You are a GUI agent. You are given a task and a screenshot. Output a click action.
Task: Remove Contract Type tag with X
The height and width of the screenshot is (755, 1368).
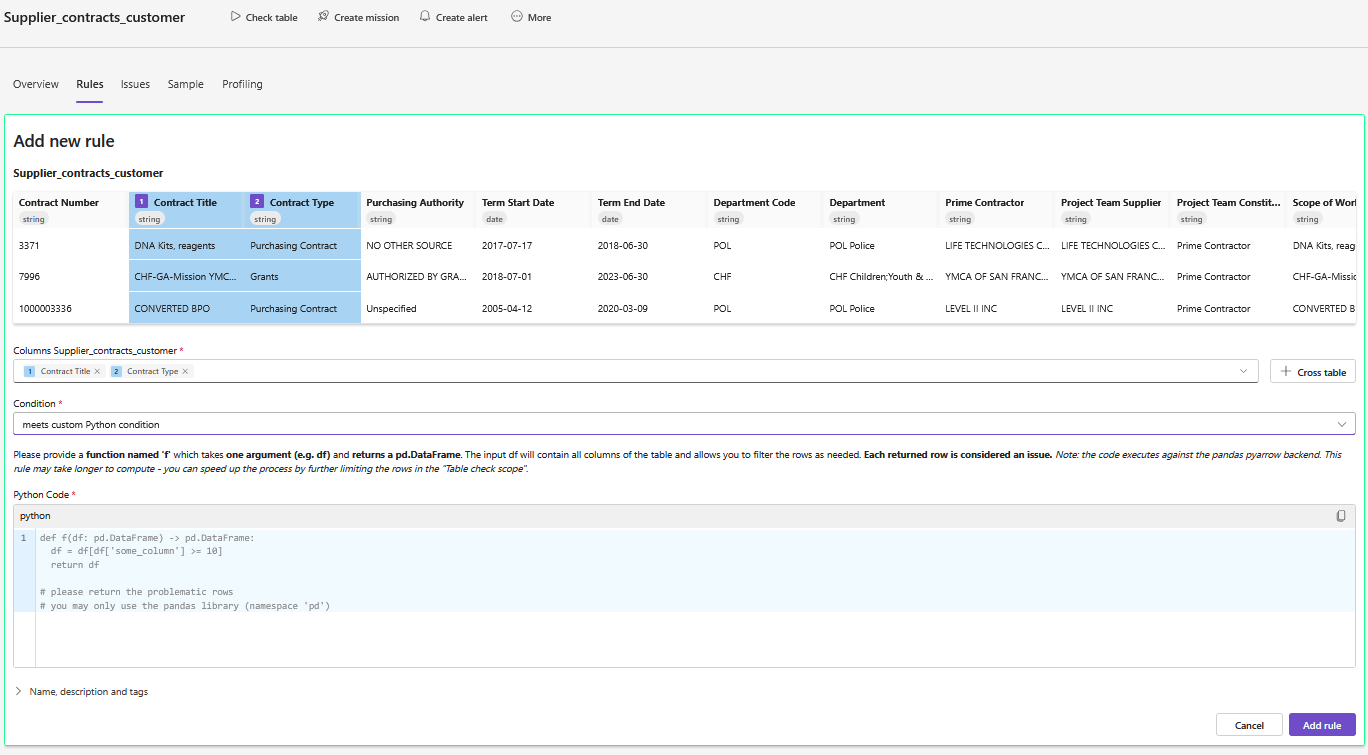[185, 371]
